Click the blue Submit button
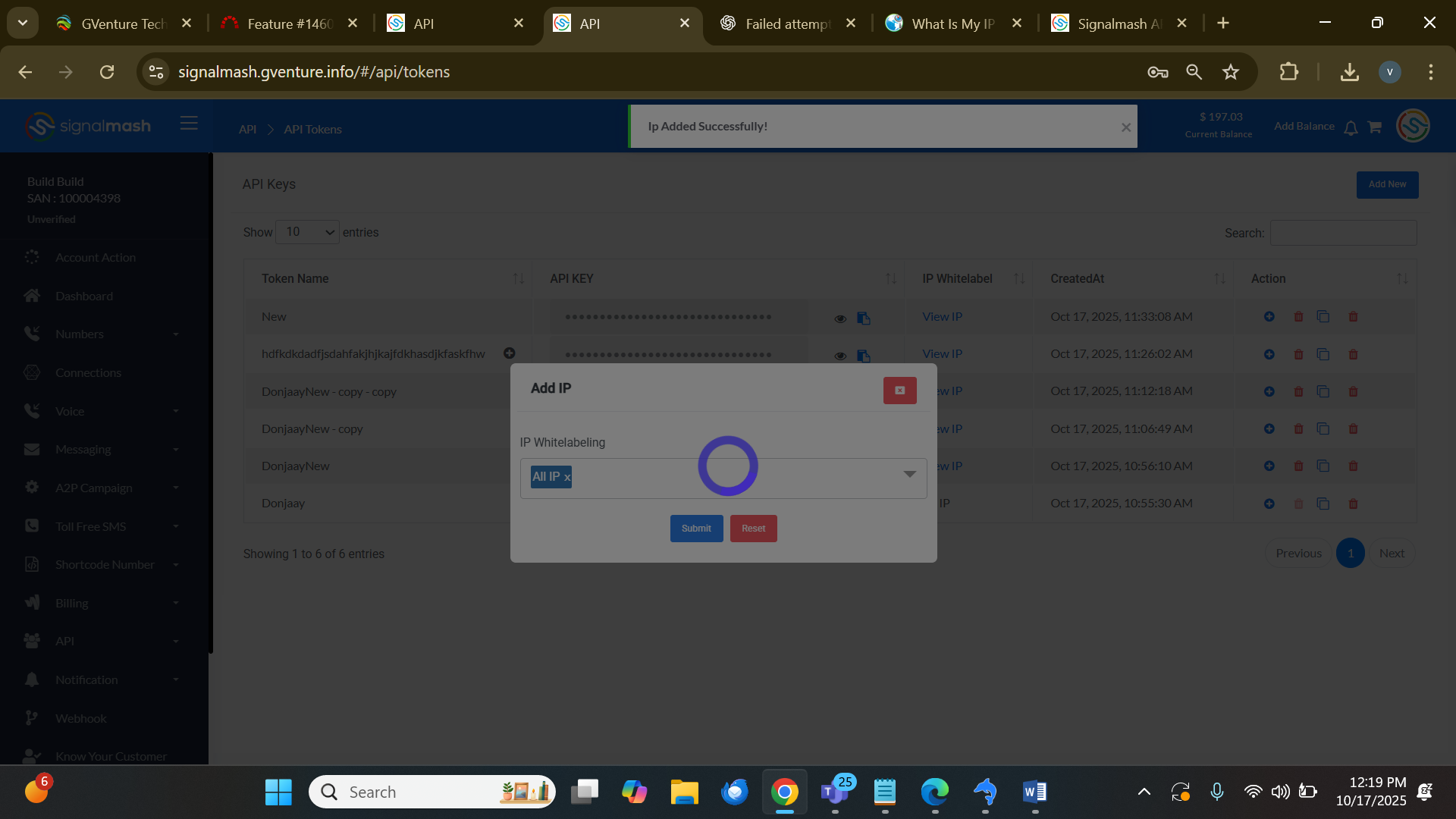 [x=695, y=529]
